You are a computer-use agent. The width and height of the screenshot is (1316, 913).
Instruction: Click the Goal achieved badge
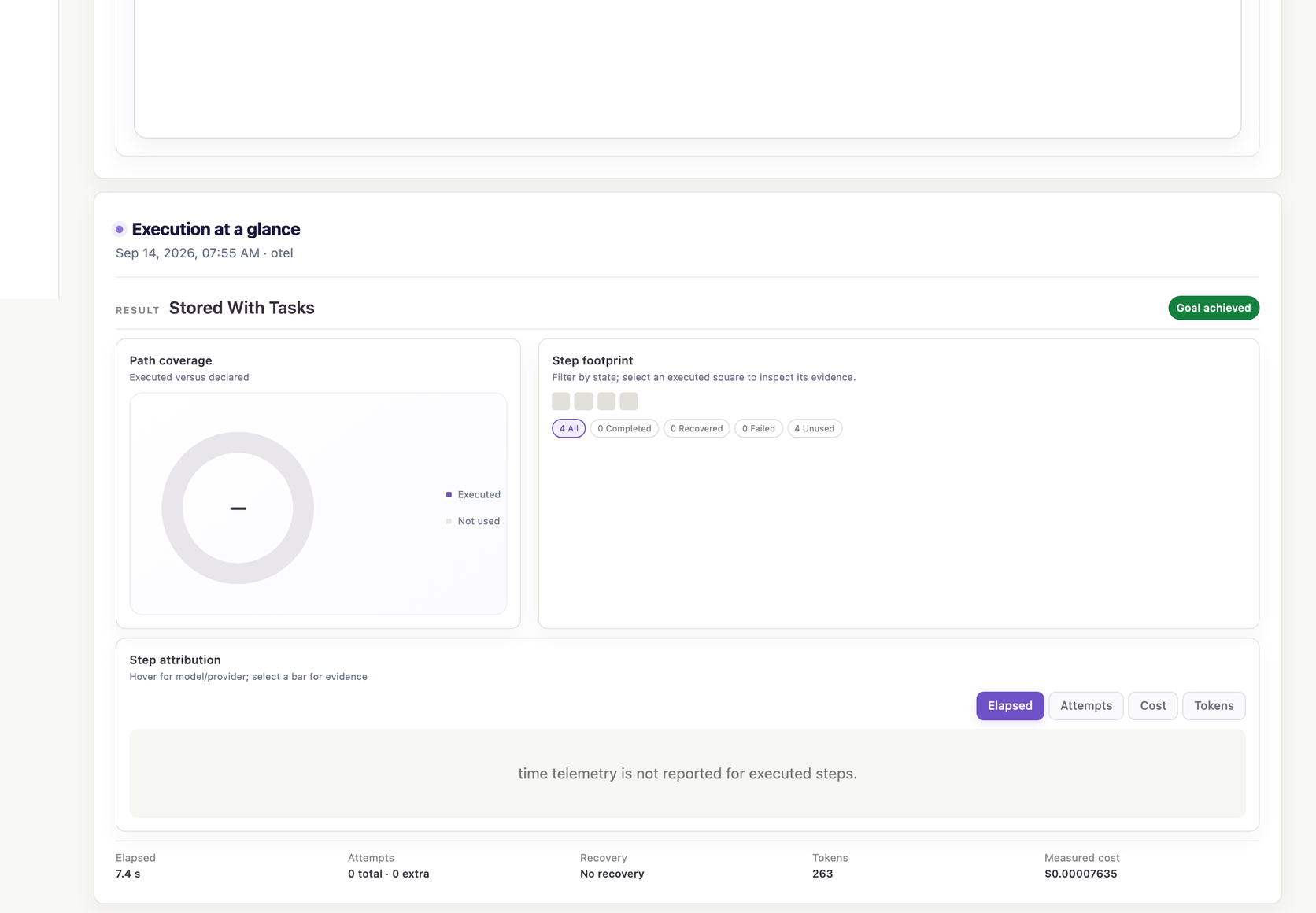(x=1214, y=308)
